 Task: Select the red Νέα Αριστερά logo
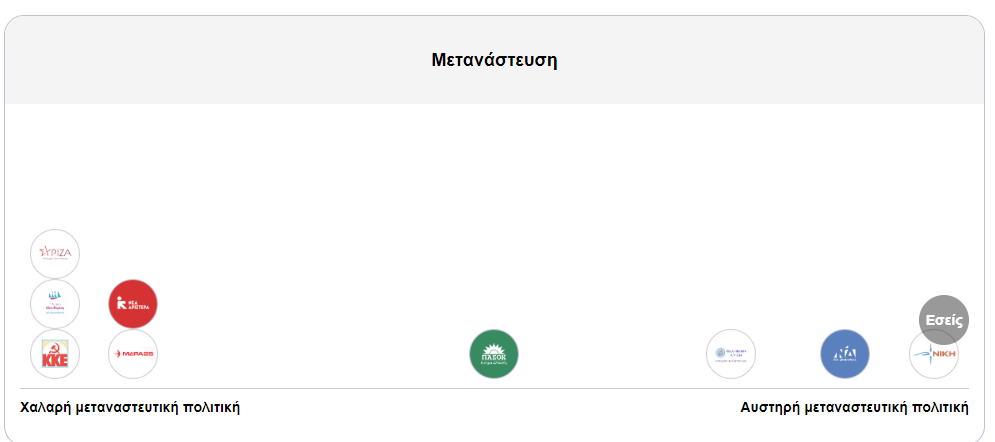pyautogui.click(x=133, y=304)
